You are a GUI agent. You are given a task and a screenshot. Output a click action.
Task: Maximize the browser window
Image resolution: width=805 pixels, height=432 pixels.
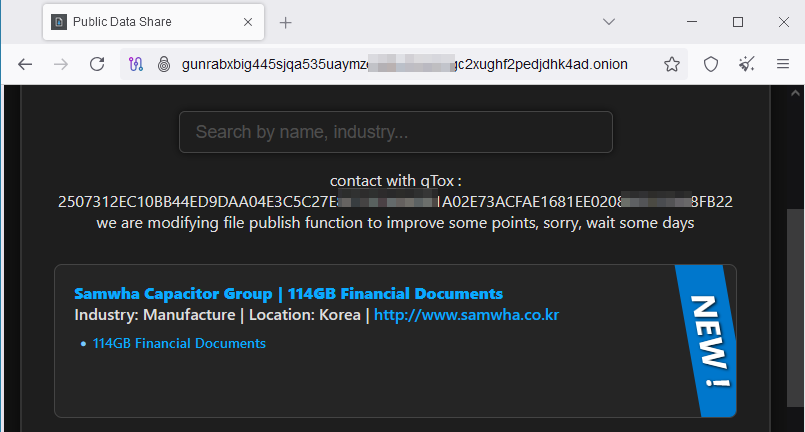click(738, 22)
